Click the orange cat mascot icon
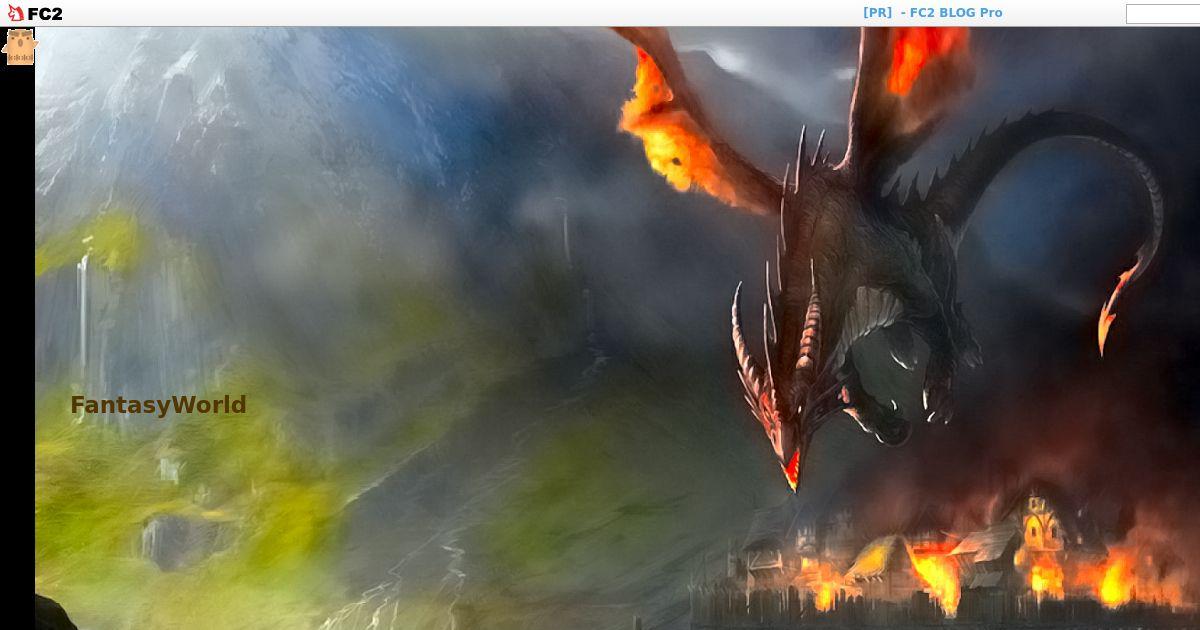Screen dimensions: 1200x630 pos(19,46)
